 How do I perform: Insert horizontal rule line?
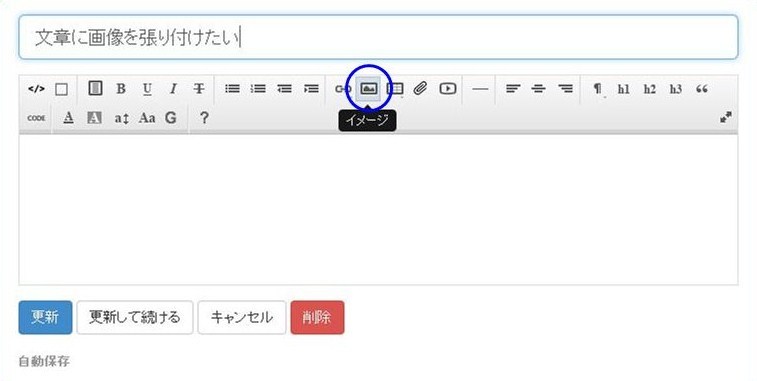click(x=480, y=89)
